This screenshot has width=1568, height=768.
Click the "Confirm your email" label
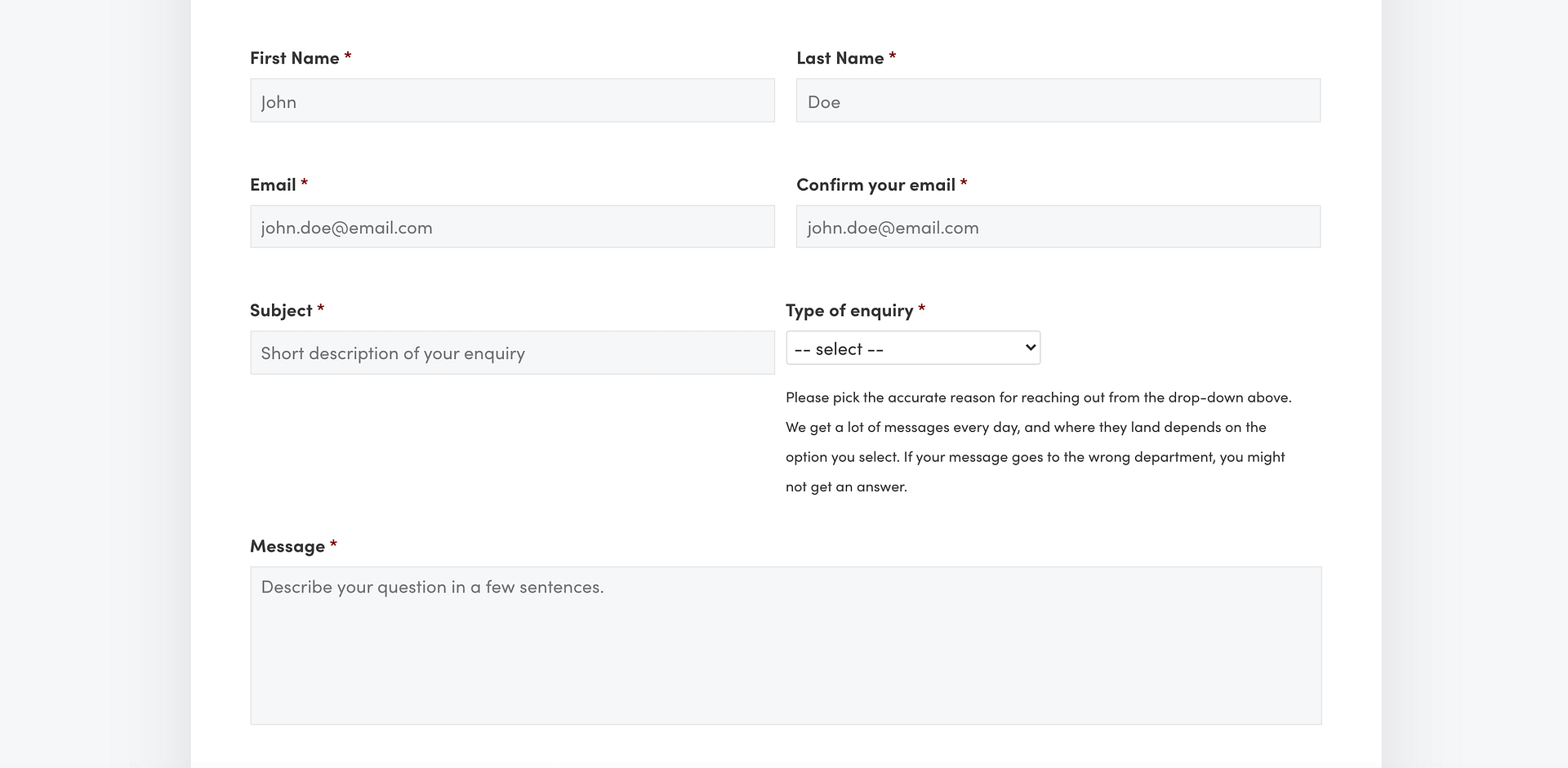pyautogui.click(x=875, y=184)
